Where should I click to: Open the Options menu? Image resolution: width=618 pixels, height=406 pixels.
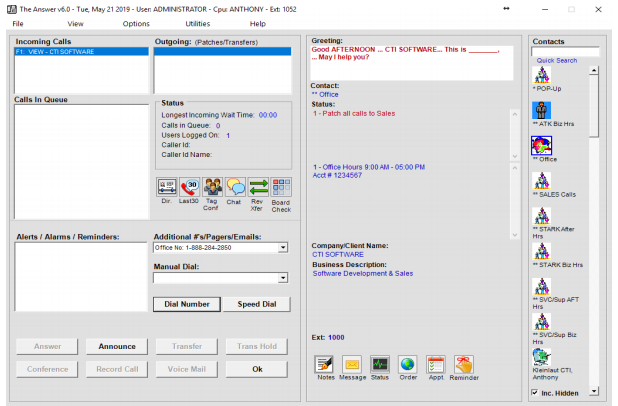point(136,23)
